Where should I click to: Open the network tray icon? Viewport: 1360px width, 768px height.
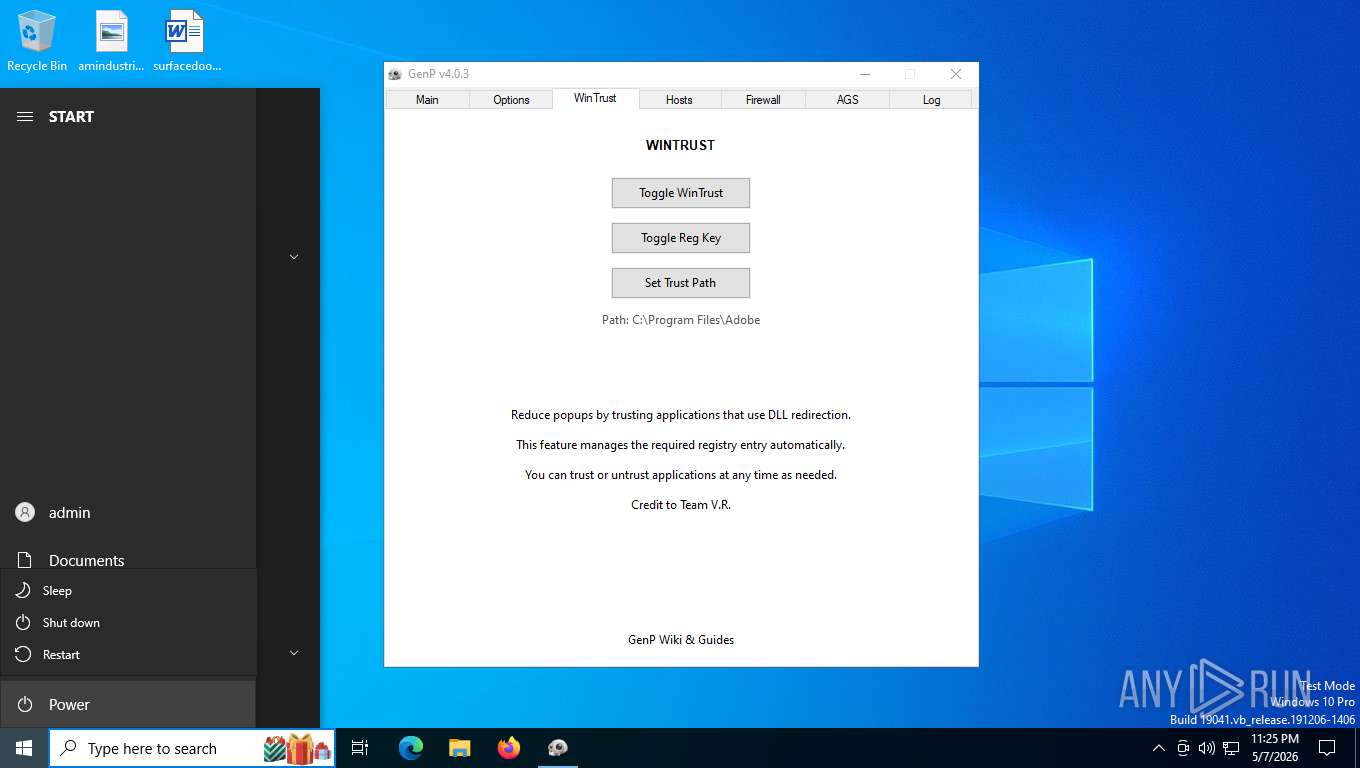[x=1231, y=748]
